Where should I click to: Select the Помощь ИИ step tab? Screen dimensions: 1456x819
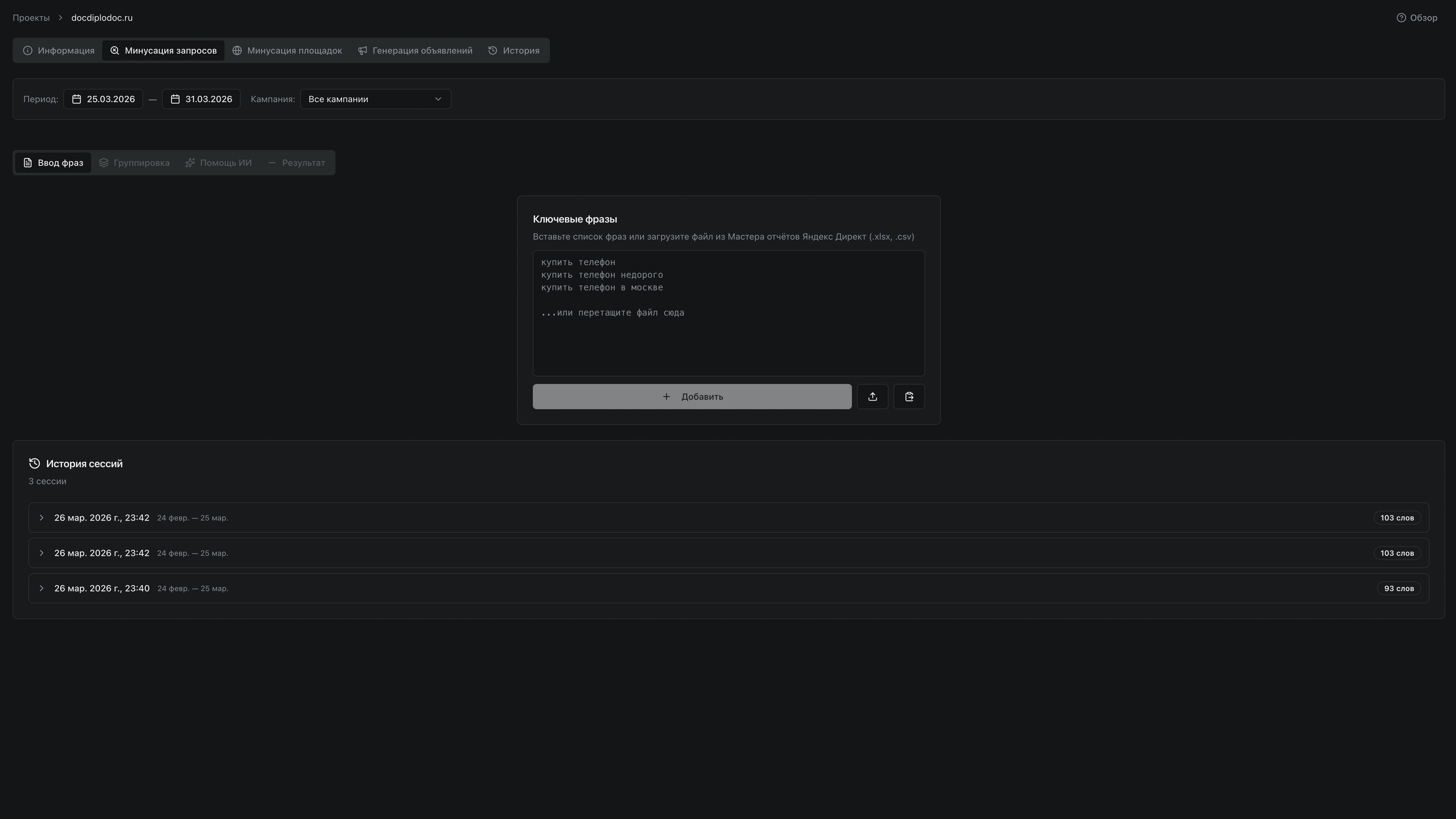pos(218,163)
